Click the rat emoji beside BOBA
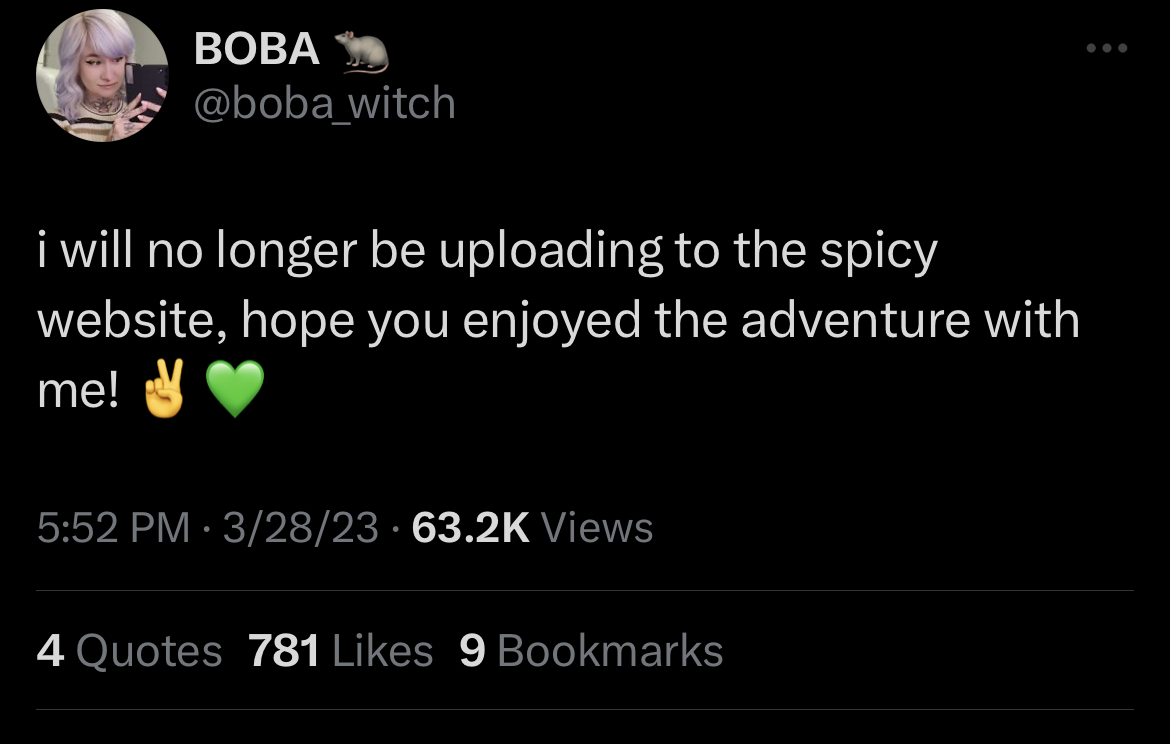Viewport: 1170px width, 744px height. coord(361,51)
